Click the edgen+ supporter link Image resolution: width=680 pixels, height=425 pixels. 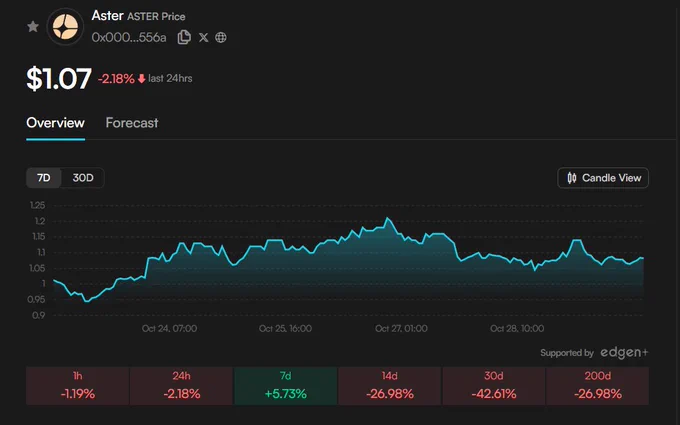624,353
